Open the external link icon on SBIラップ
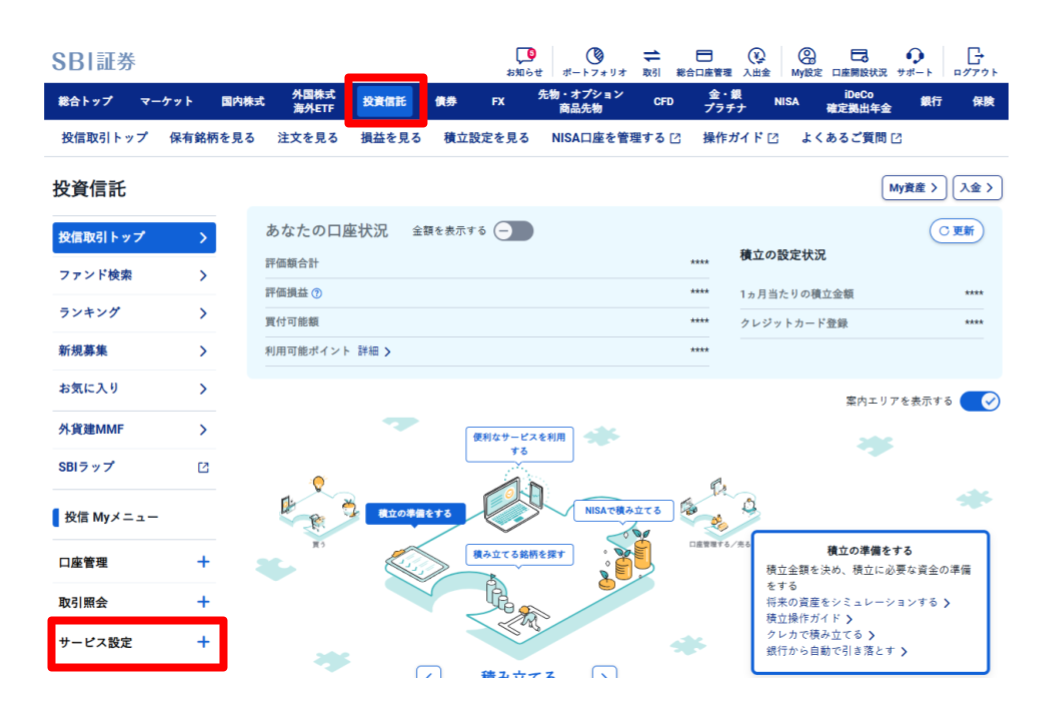 [203, 467]
